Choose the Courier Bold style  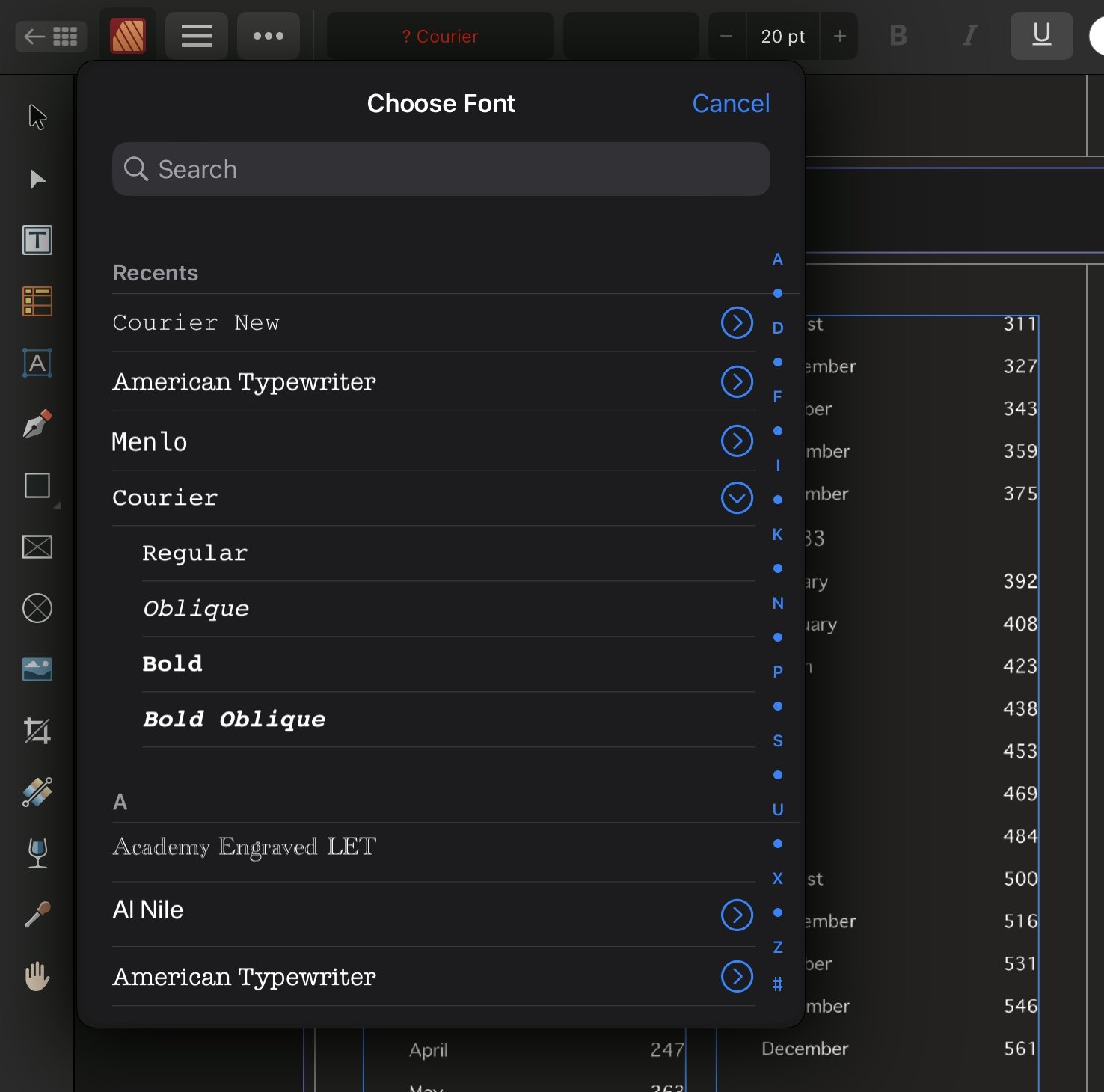coord(449,664)
